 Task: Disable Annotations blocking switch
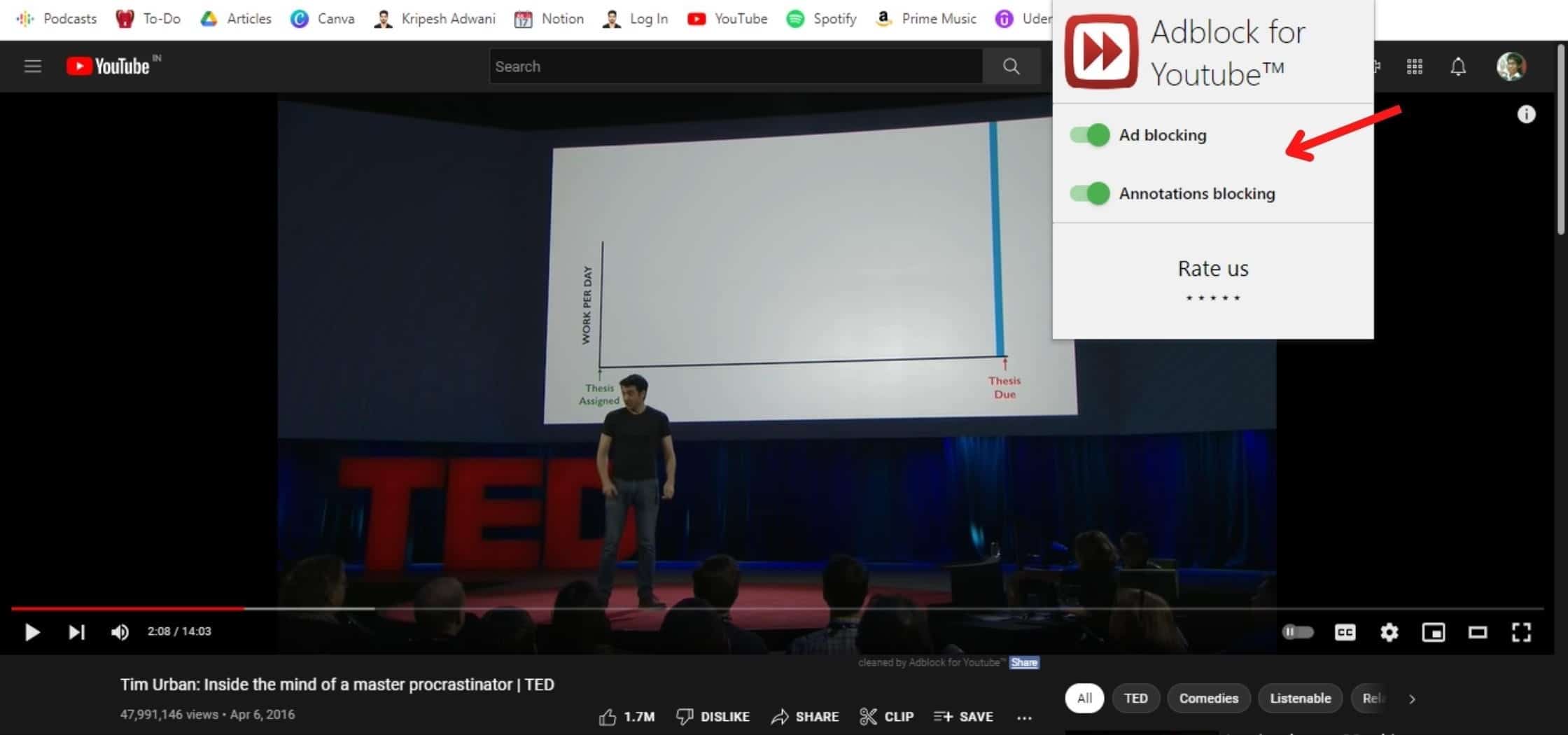tap(1090, 193)
